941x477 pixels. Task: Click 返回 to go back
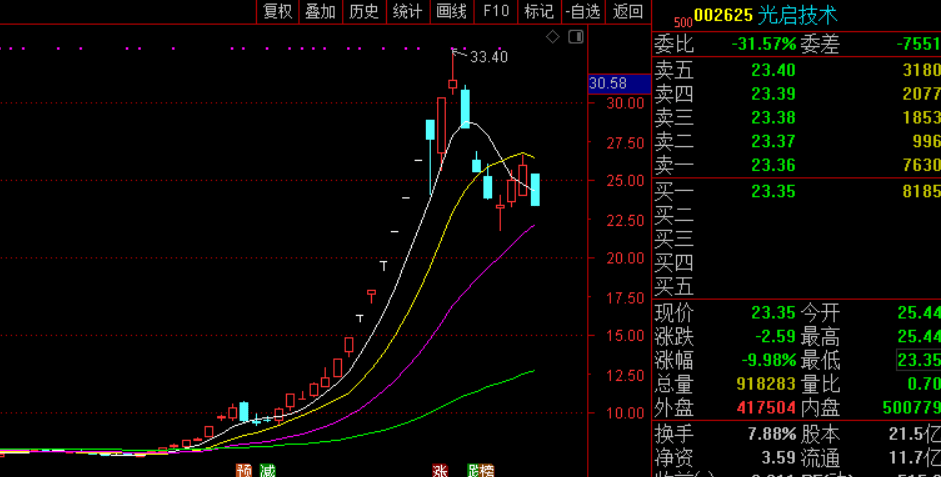coord(628,12)
